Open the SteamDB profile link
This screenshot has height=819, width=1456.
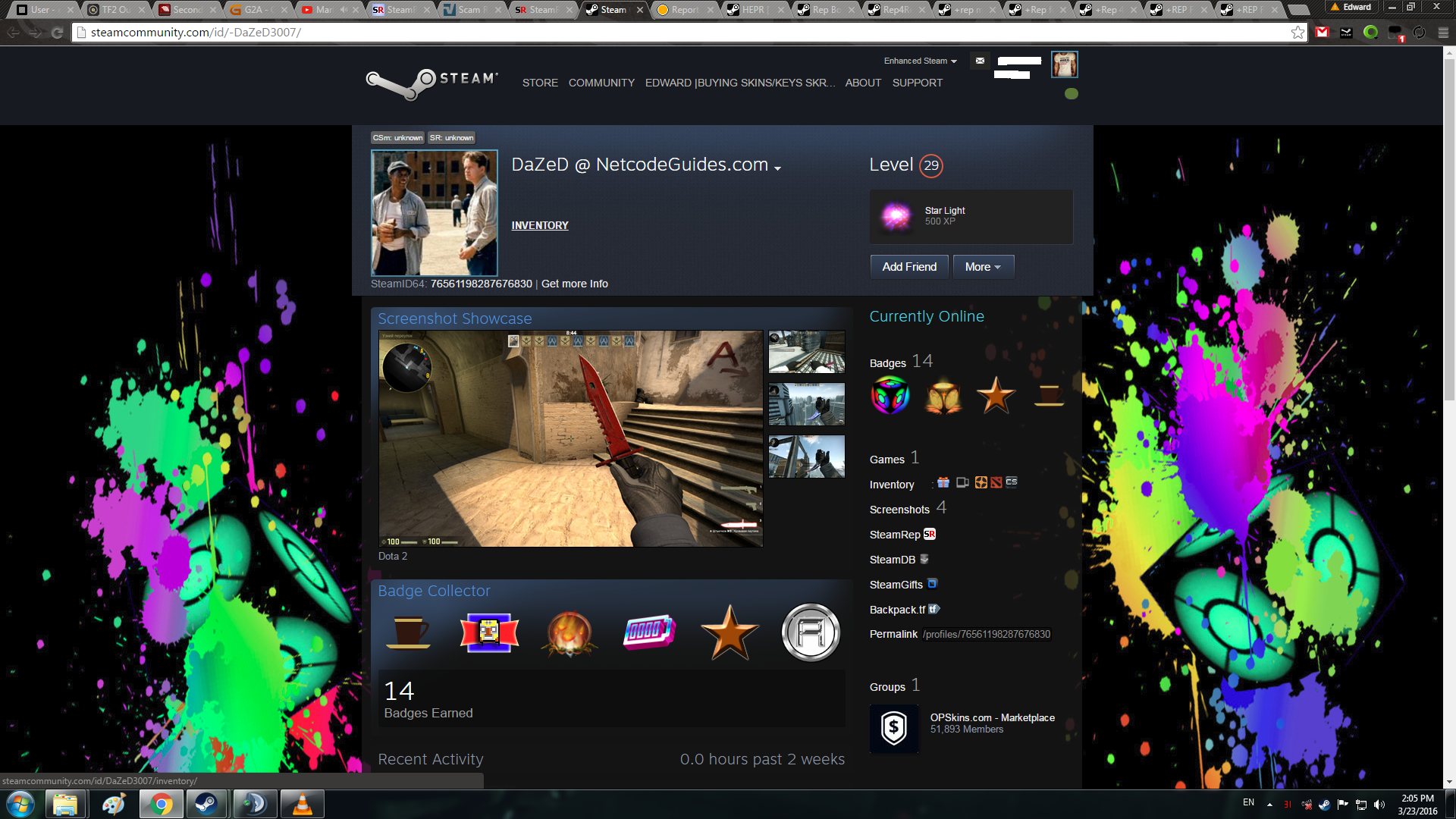pyautogui.click(x=924, y=560)
